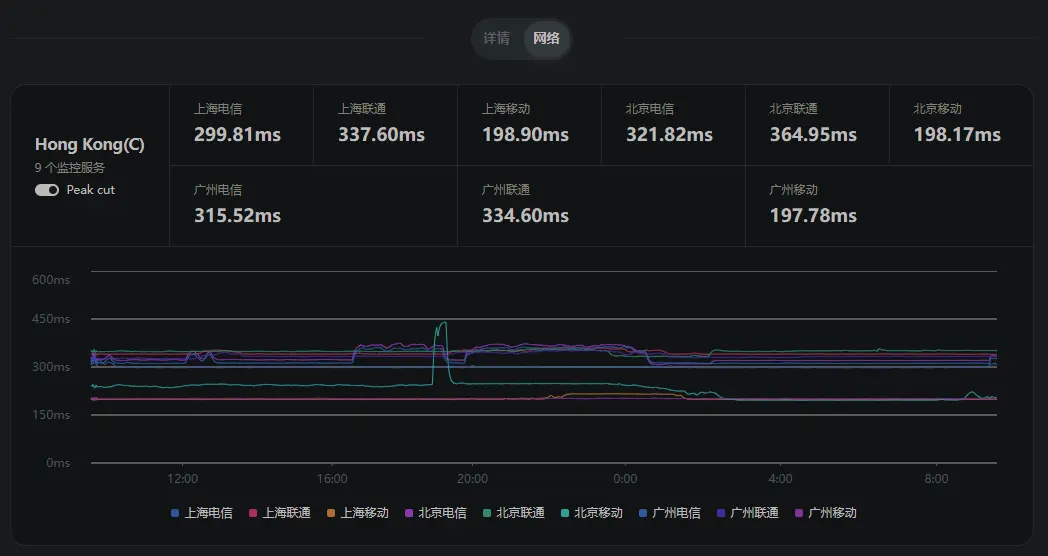Select the 广州联通 latency card

coord(601,206)
